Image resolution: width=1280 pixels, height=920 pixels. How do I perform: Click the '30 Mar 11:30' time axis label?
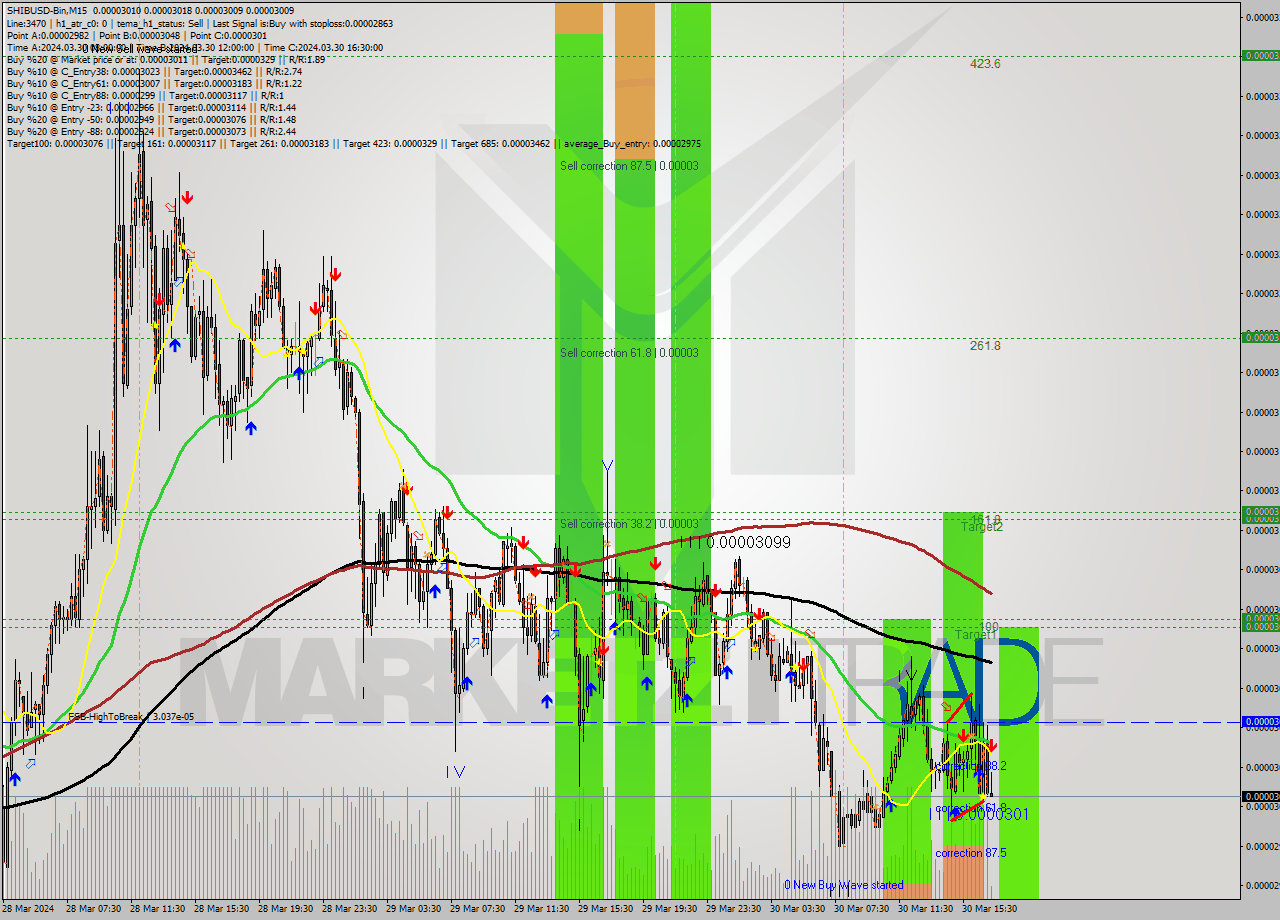pos(925,909)
